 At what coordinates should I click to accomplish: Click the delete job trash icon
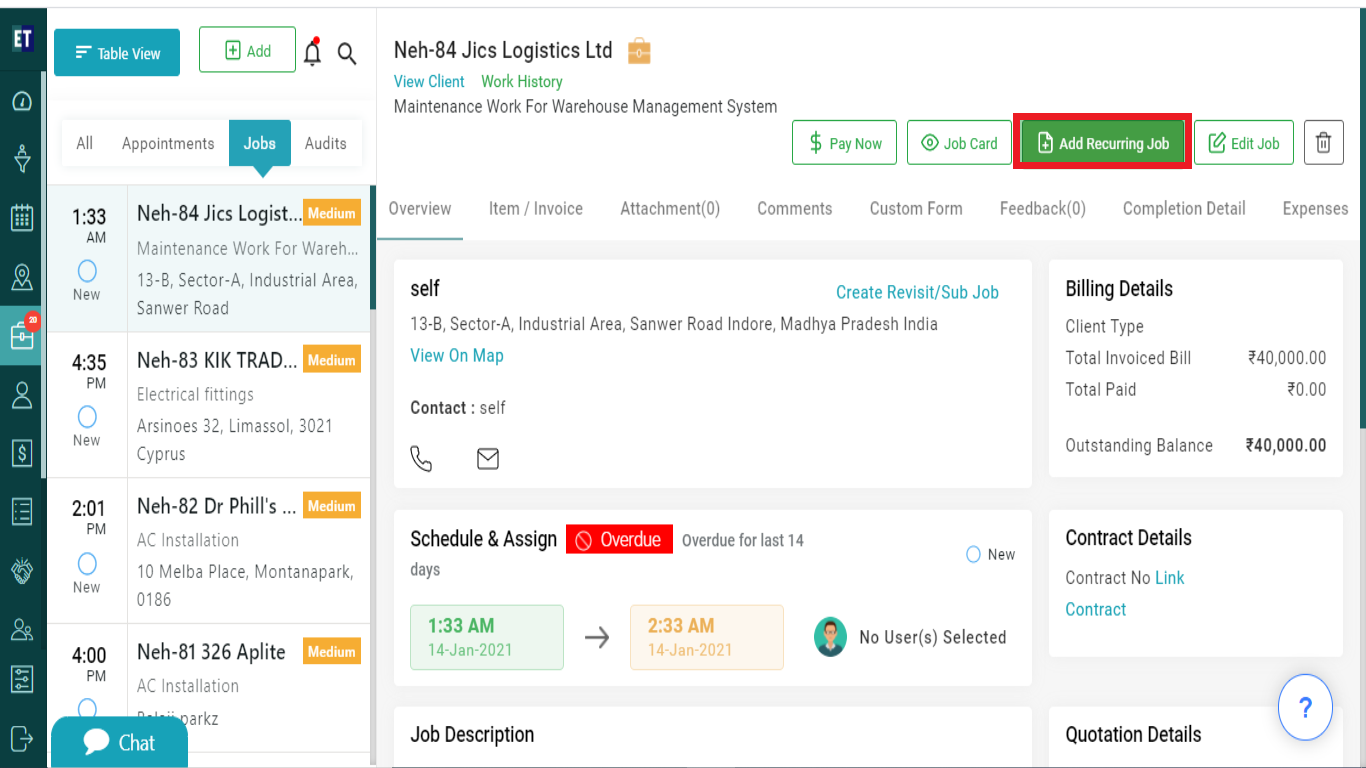tap(1323, 143)
